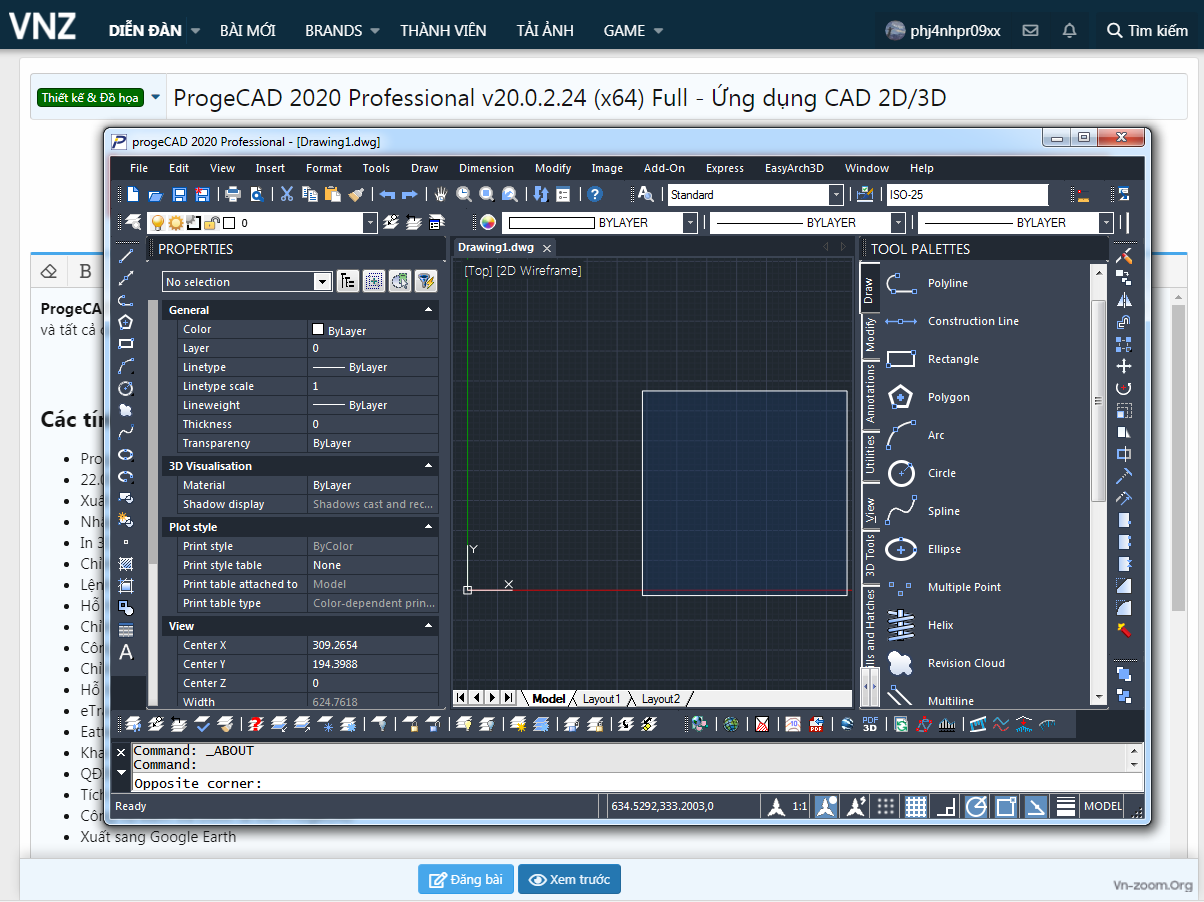
Task: Toggle Lineweight display in status bar
Action: tap(1066, 806)
